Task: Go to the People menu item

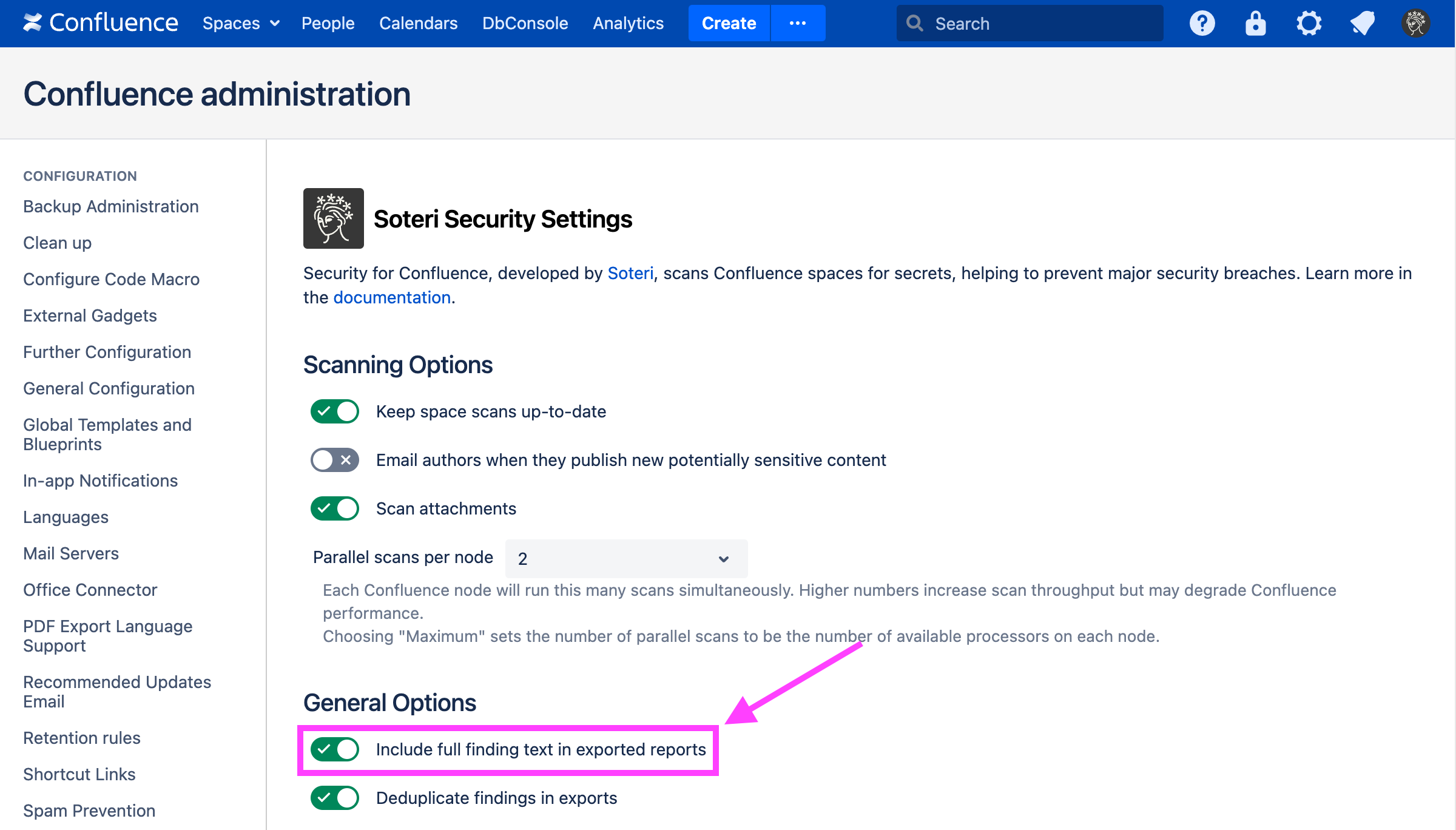Action: point(328,24)
